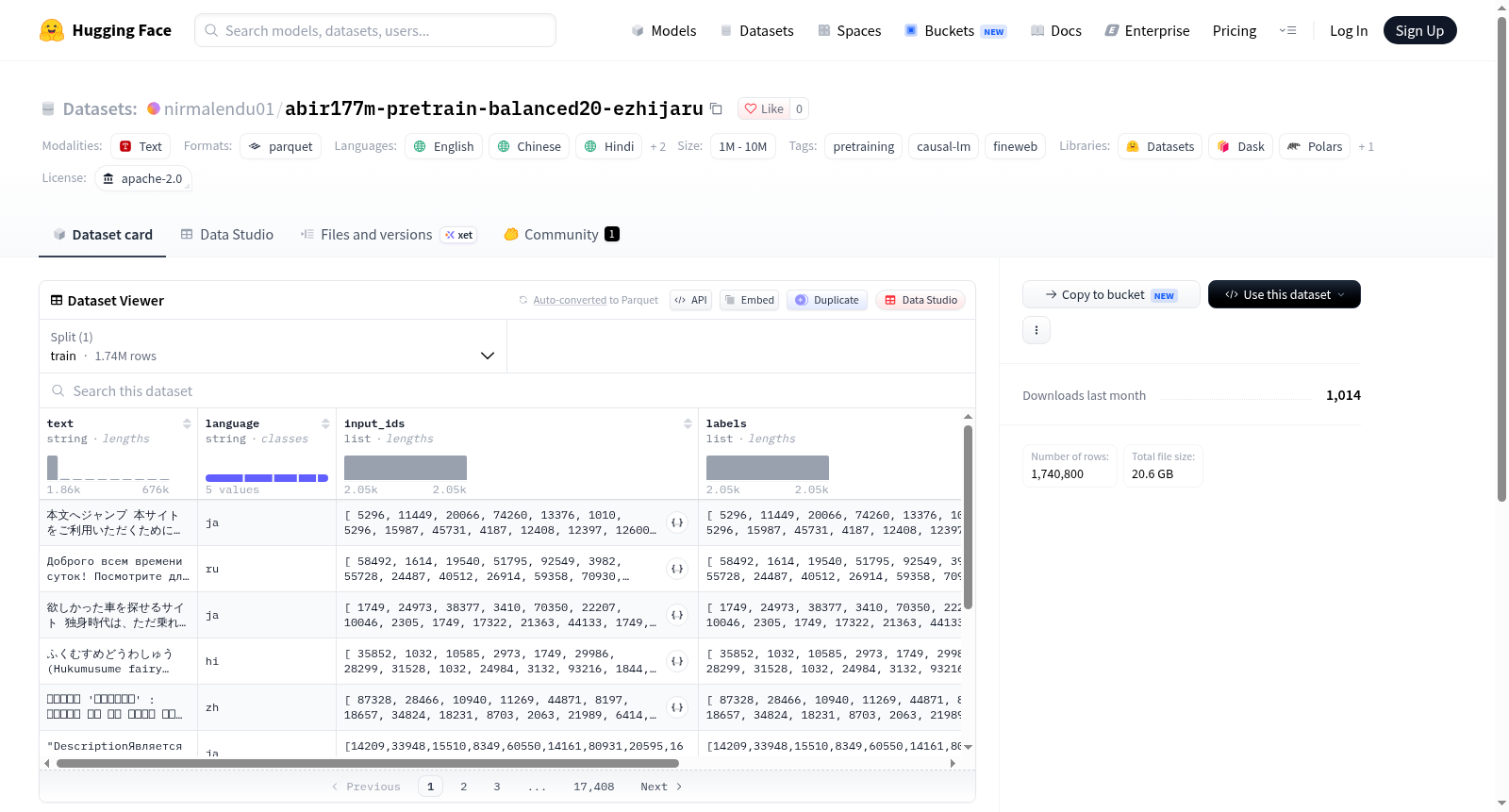Expand input_ids cell in the 'ru' row

(677, 569)
